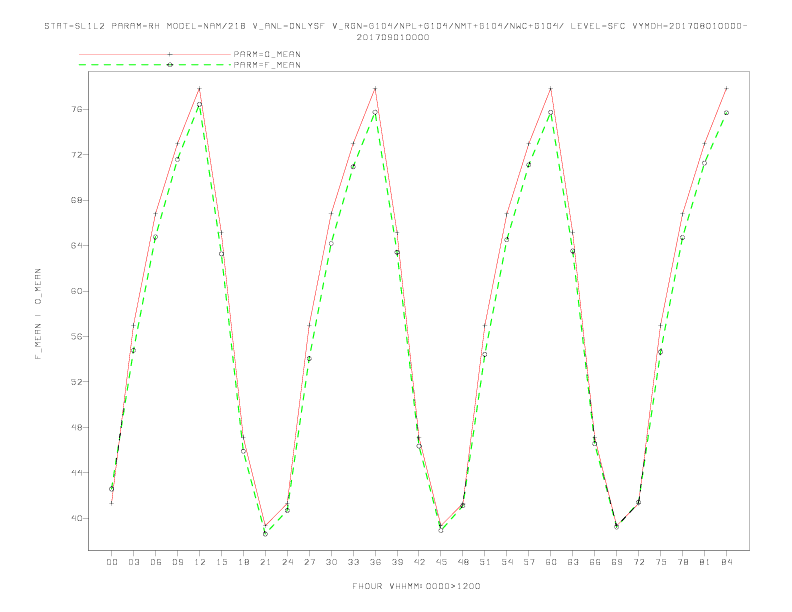792x612 pixels.
Task: Click the x-axis title FHOUR VHHMM
Action: coord(416,586)
